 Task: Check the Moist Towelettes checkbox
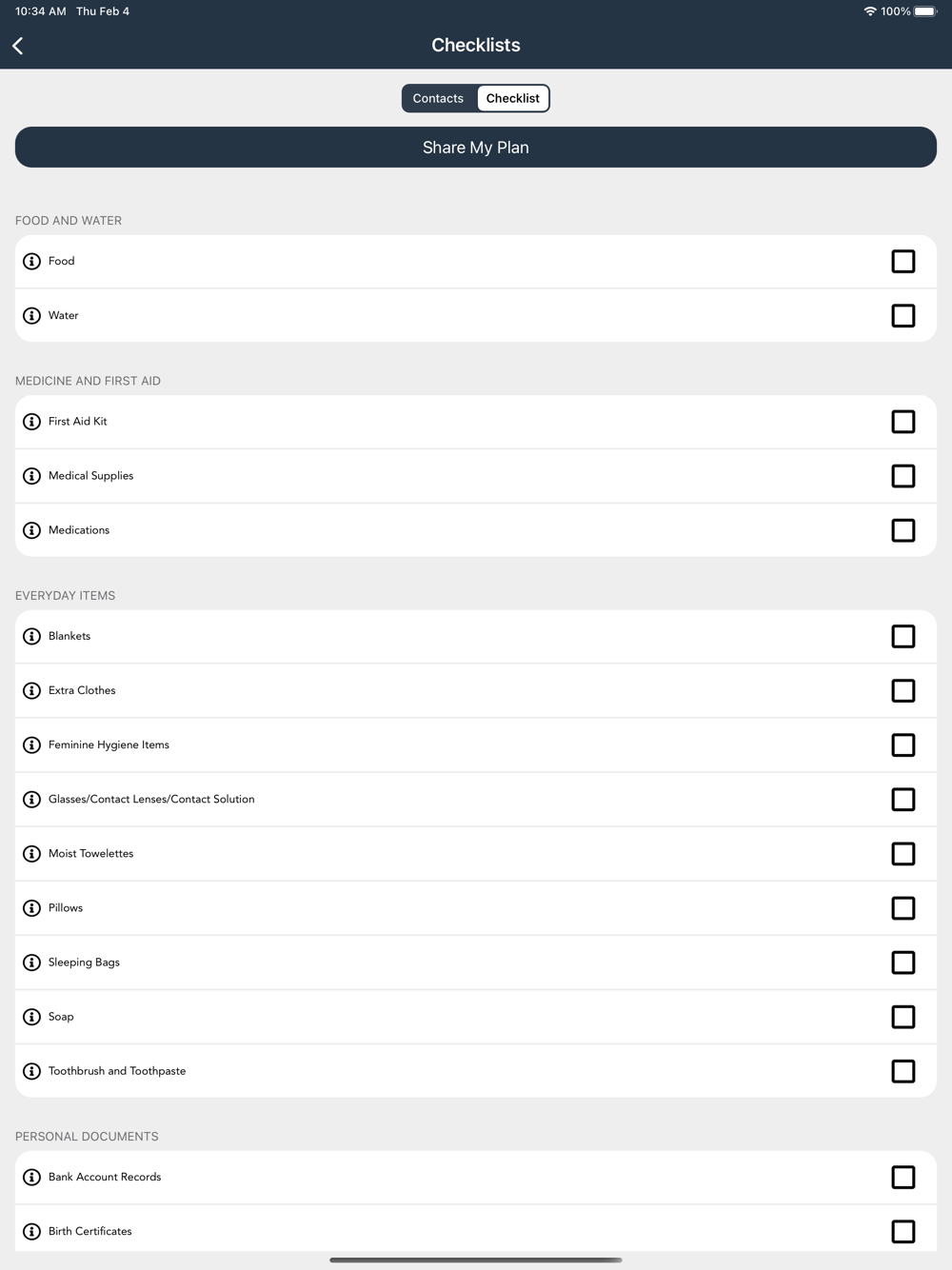click(903, 853)
